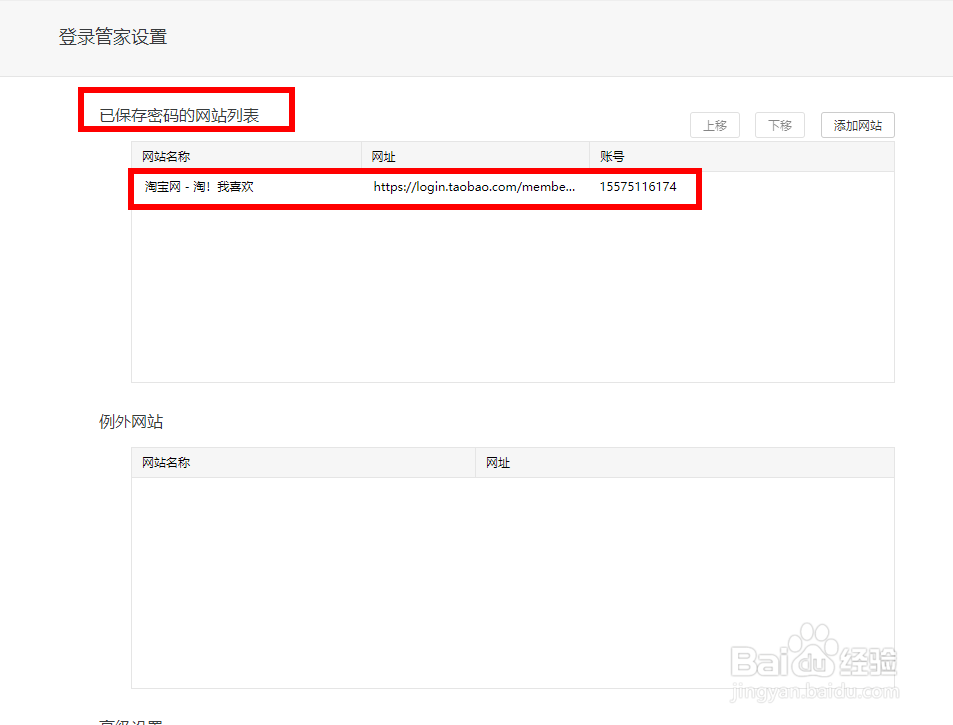Click the 例外网站 section heading

pos(131,422)
